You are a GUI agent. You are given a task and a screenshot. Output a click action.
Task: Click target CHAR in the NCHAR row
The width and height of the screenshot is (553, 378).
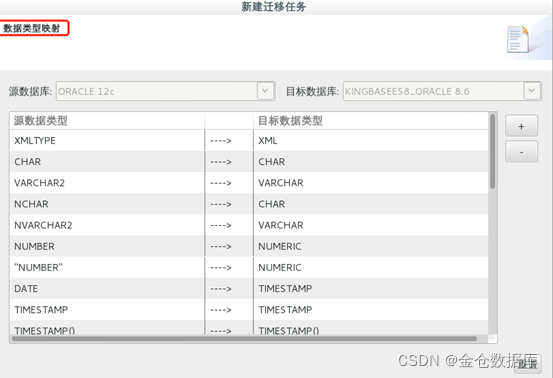(371, 204)
